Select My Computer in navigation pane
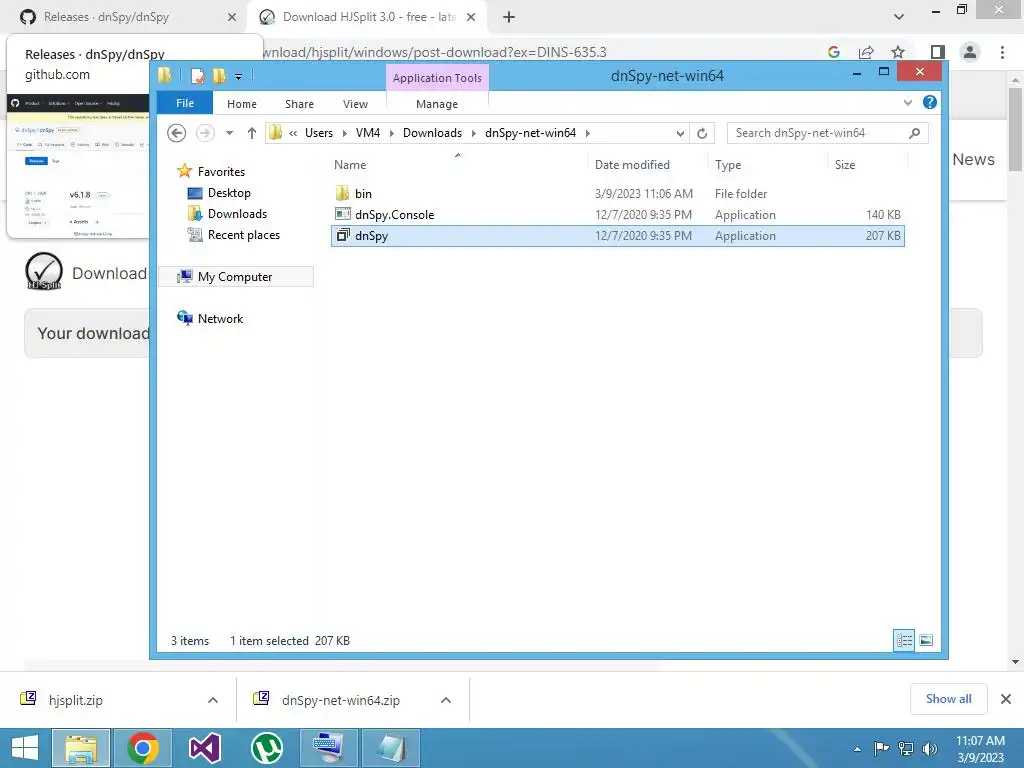The height and width of the screenshot is (768, 1024). (x=235, y=276)
